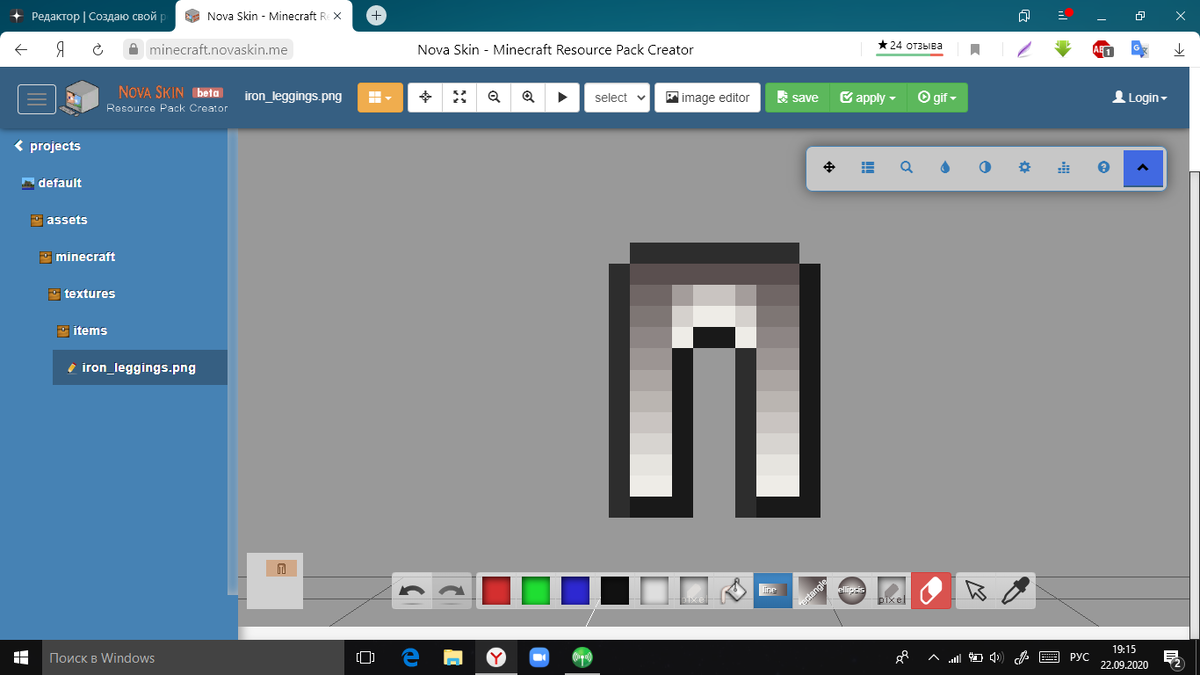Pick the blue color swatch
This screenshot has width=1200, height=675.
575,591
